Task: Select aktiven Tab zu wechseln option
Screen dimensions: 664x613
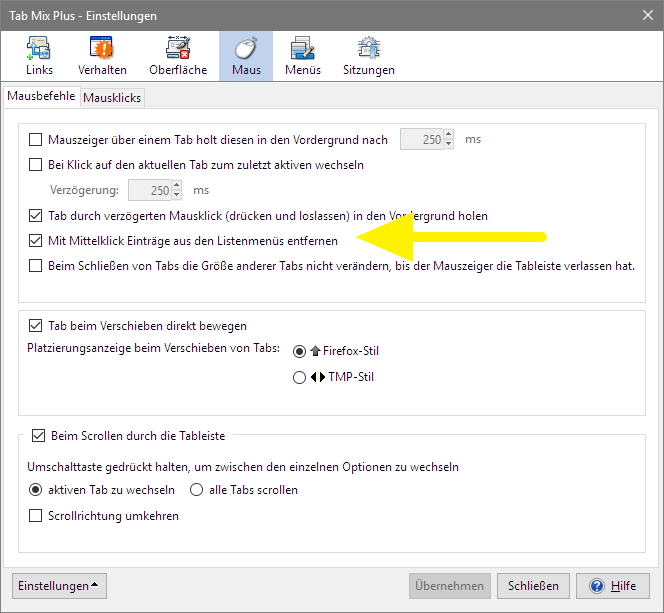Action: 36,490
